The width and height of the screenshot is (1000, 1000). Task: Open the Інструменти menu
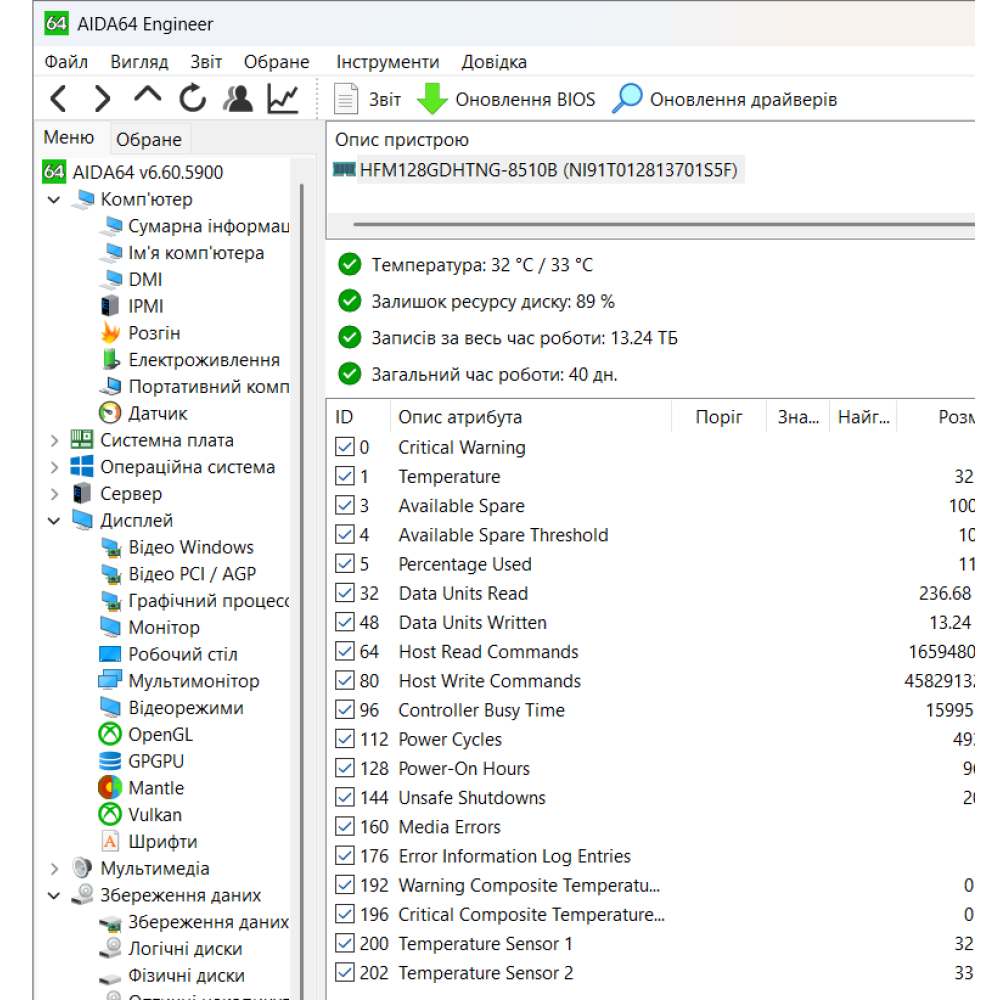[387, 62]
